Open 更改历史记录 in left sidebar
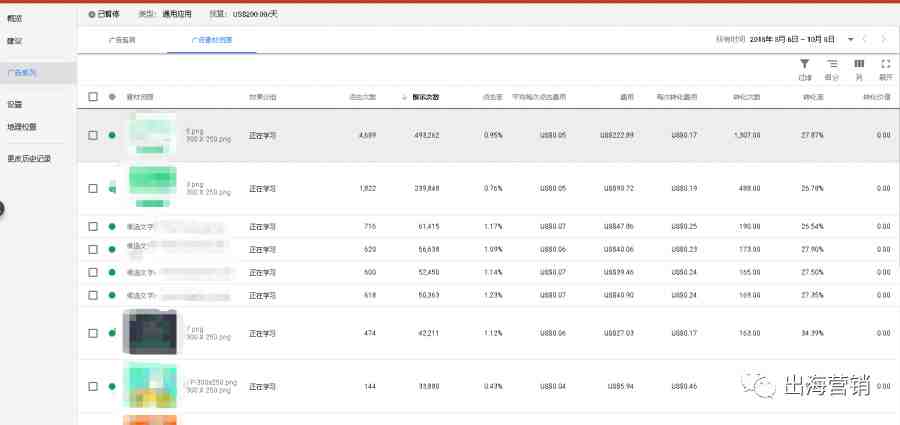Viewport: 900px width, 425px height. click(29, 159)
